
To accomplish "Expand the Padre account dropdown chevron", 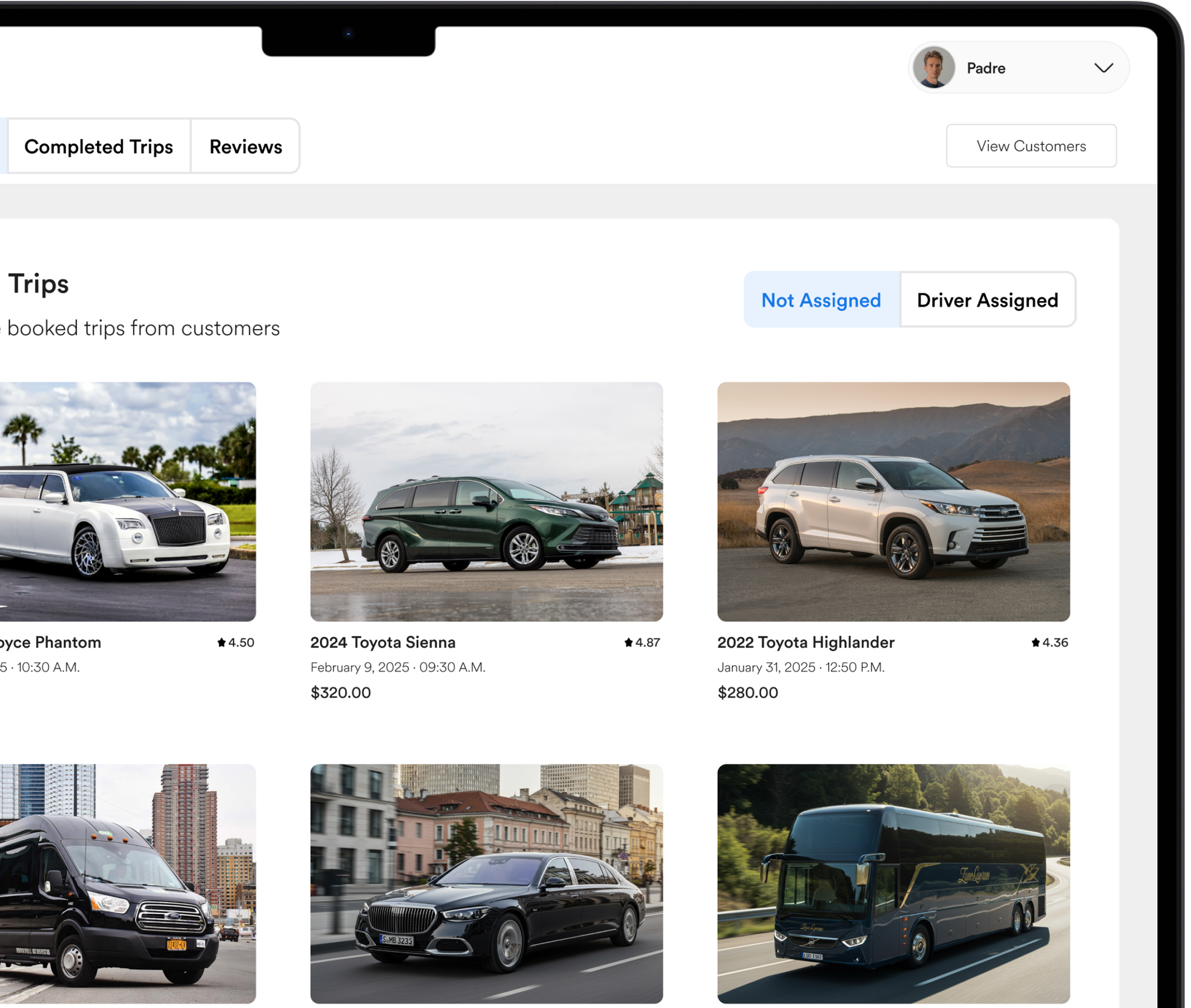I will click(x=1103, y=68).
